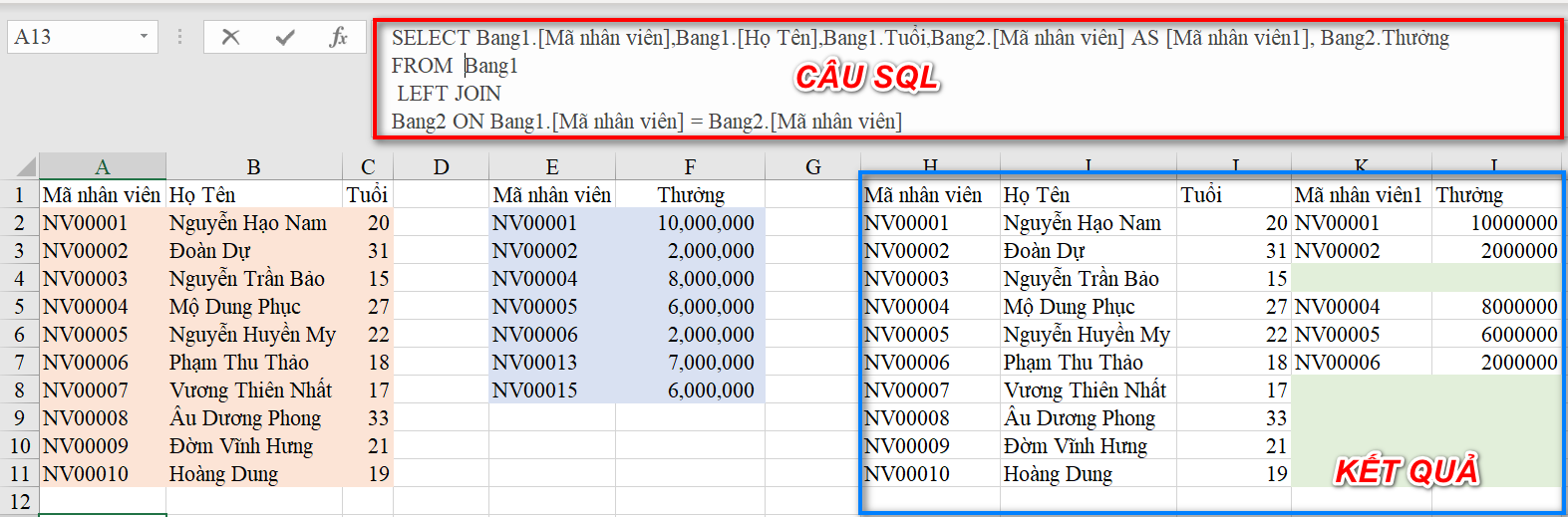This screenshot has width=1568, height=517.
Task: Click cell E7 with NV00013
Action: [552, 362]
